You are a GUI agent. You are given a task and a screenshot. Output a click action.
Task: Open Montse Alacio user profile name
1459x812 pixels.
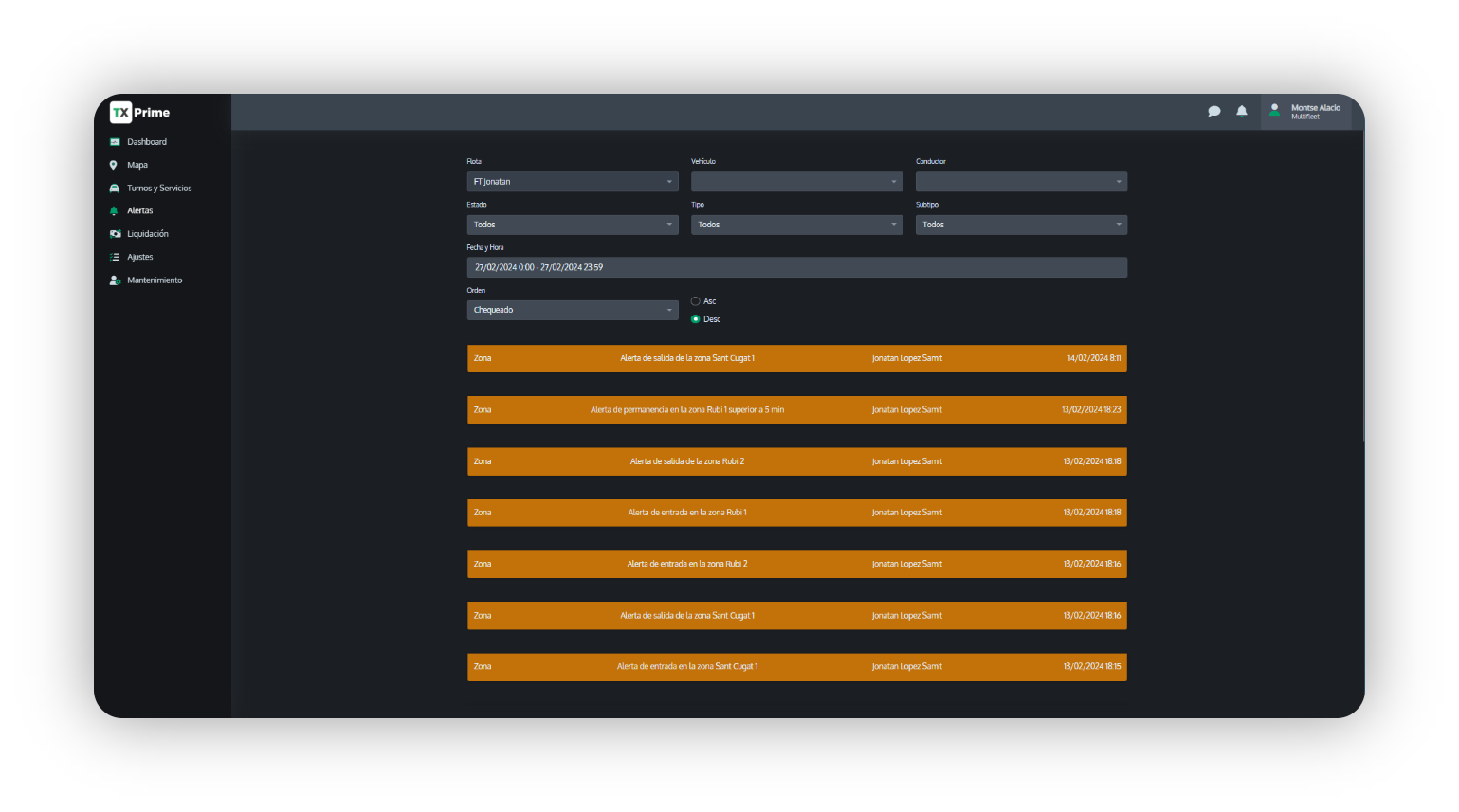(1316, 108)
